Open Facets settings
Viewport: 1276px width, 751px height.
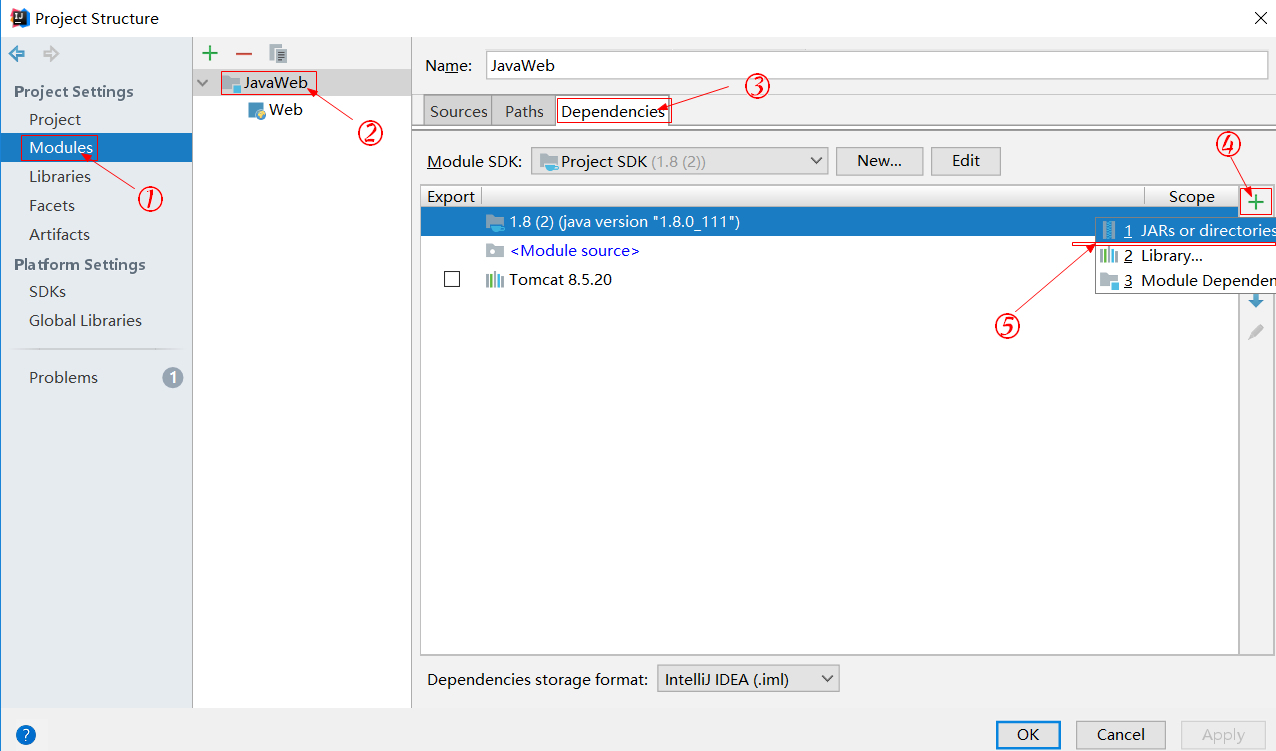[x=52, y=205]
